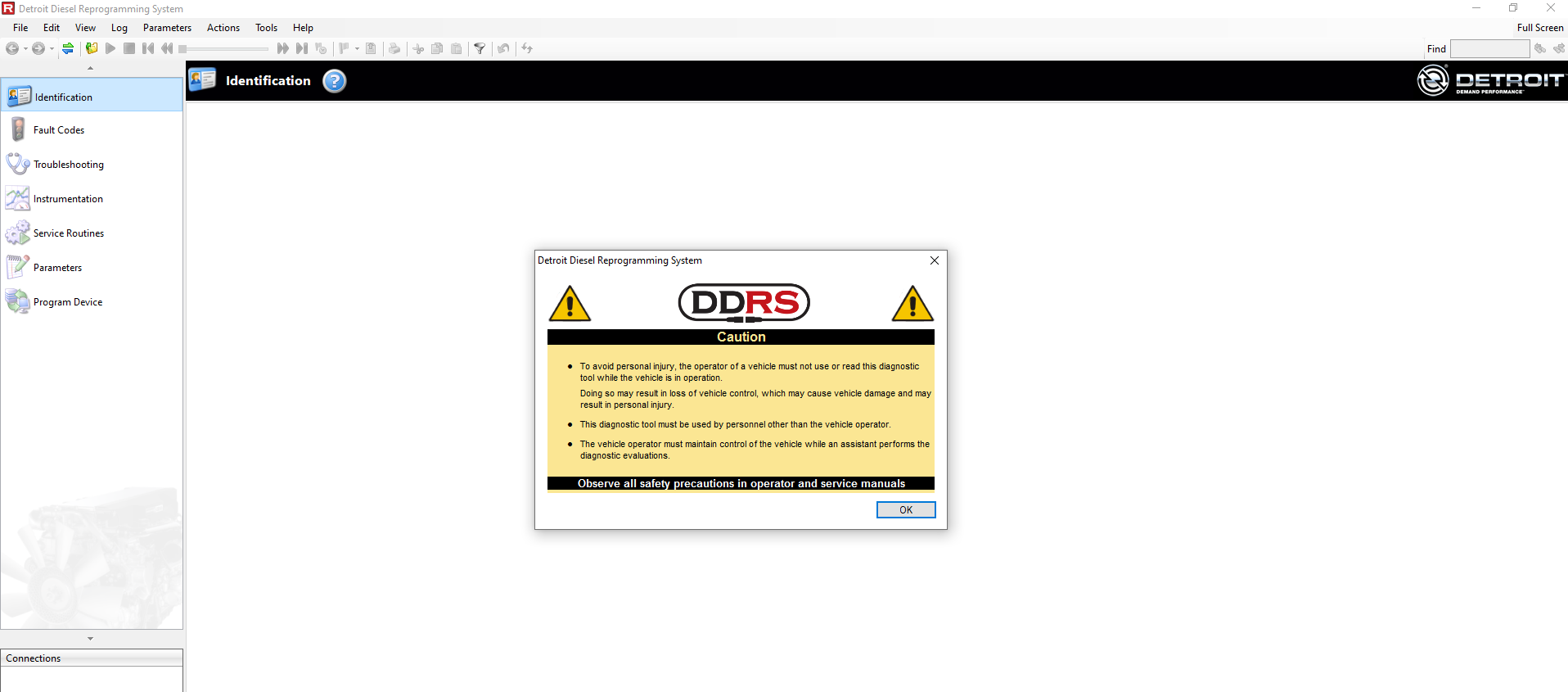This screenshot has width=1568, height=692.
Task: Open Fault Codes in the sidebar
Action: [x=59, y=130]
